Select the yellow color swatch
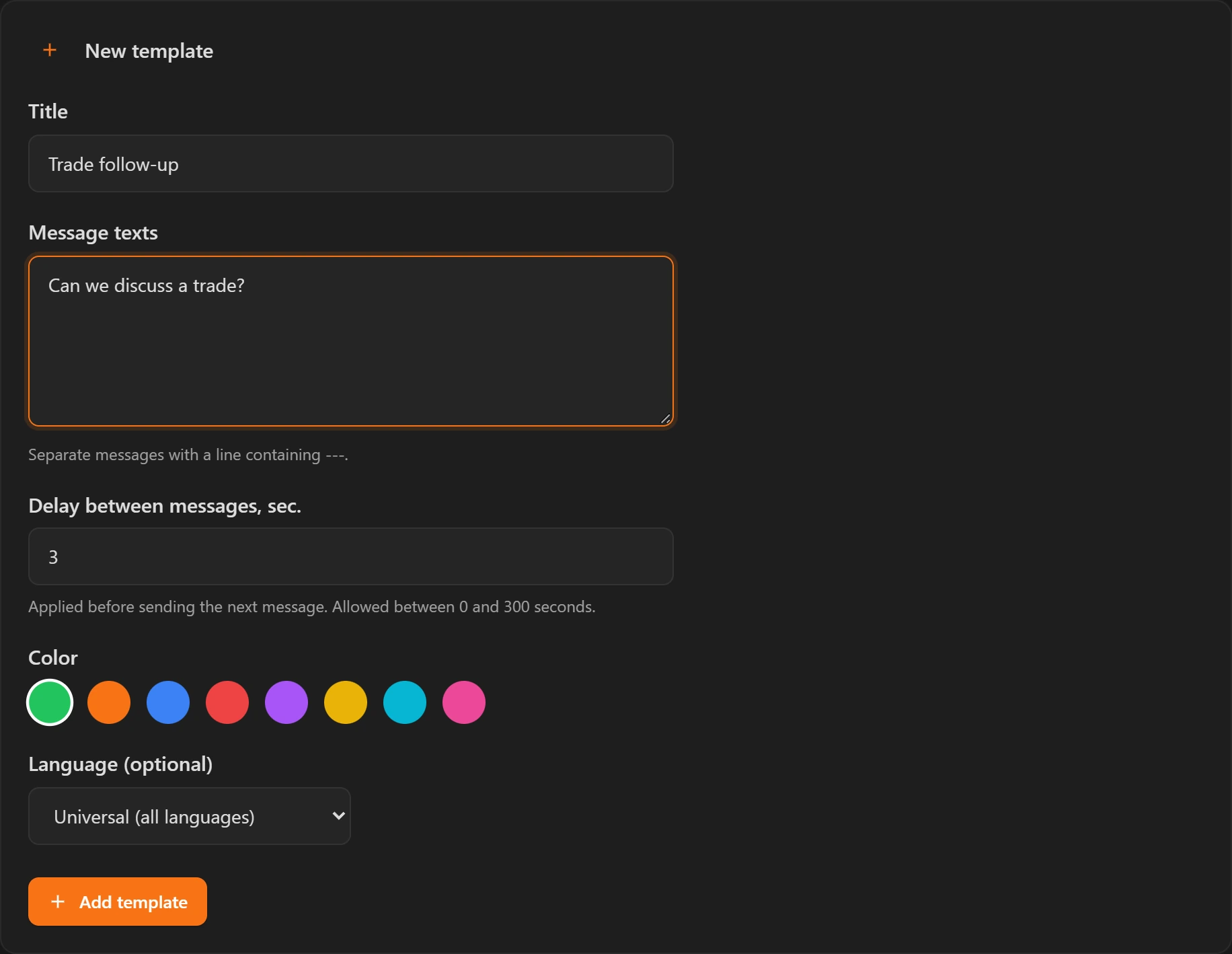Screen dimensions: 1232x954 coord(346,702)
